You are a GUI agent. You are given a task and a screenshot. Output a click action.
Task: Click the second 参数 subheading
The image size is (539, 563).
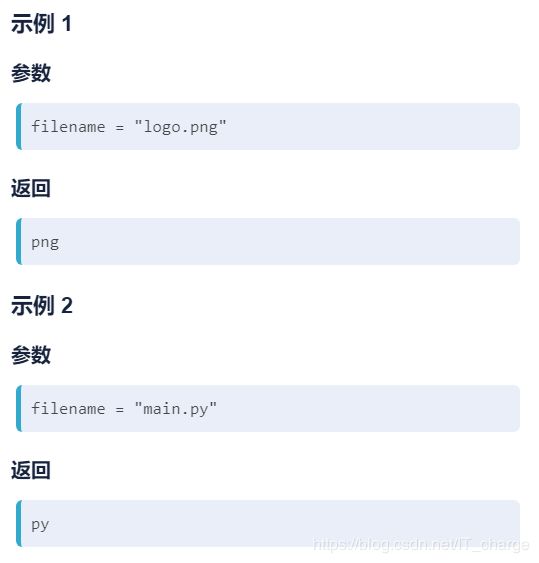click(x=31, y=355)
